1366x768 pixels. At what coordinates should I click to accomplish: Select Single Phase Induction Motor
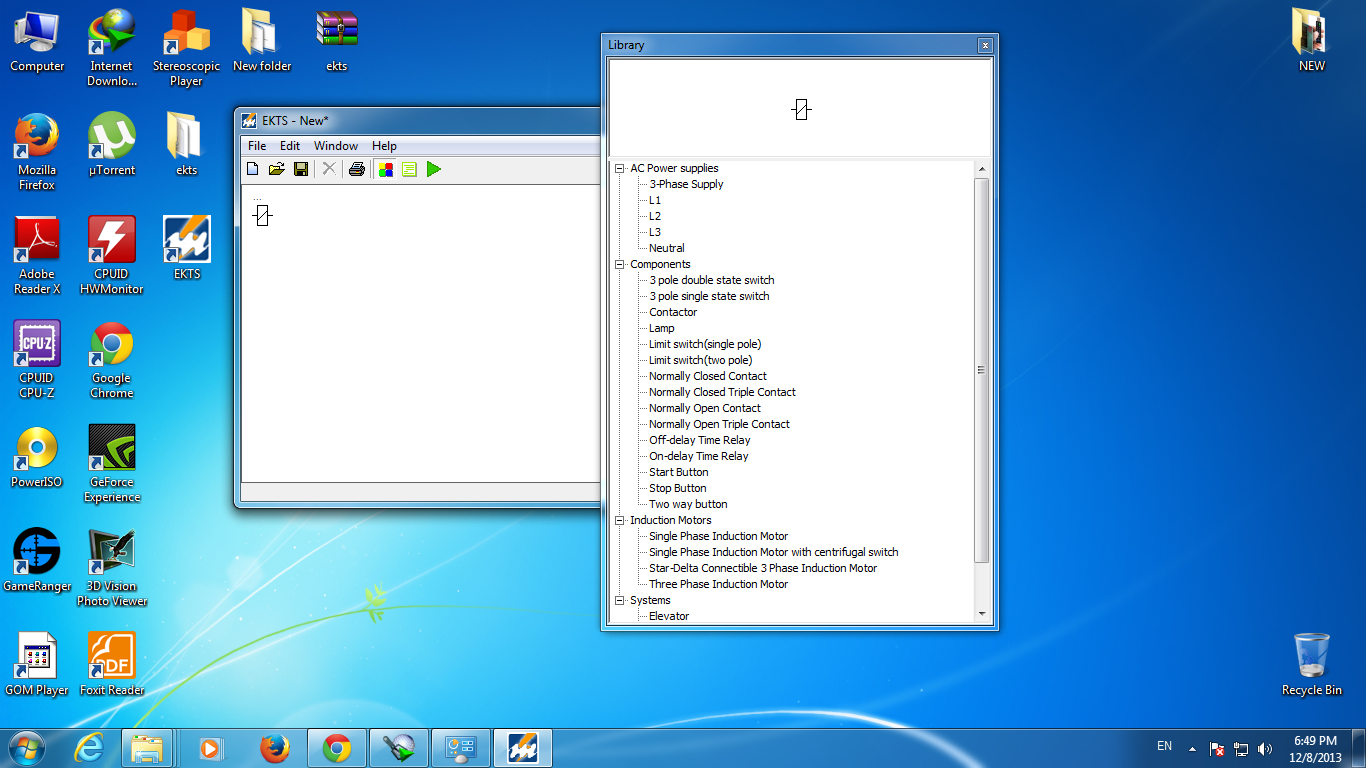719,536
